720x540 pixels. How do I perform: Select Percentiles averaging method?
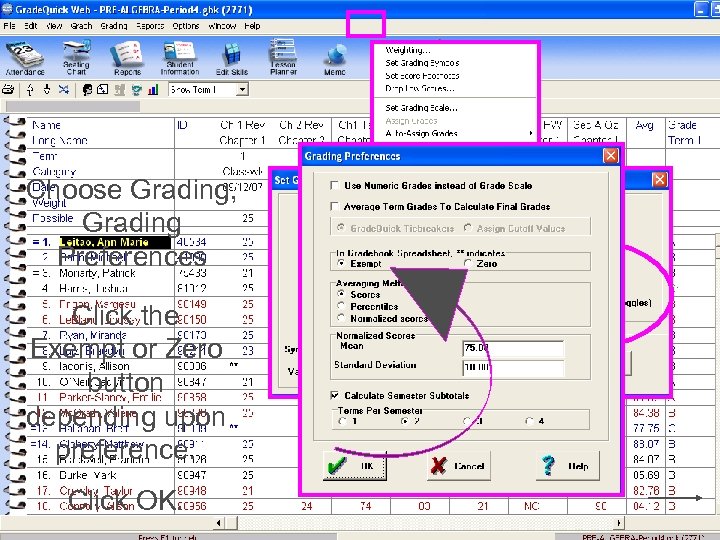coord(341,306)
